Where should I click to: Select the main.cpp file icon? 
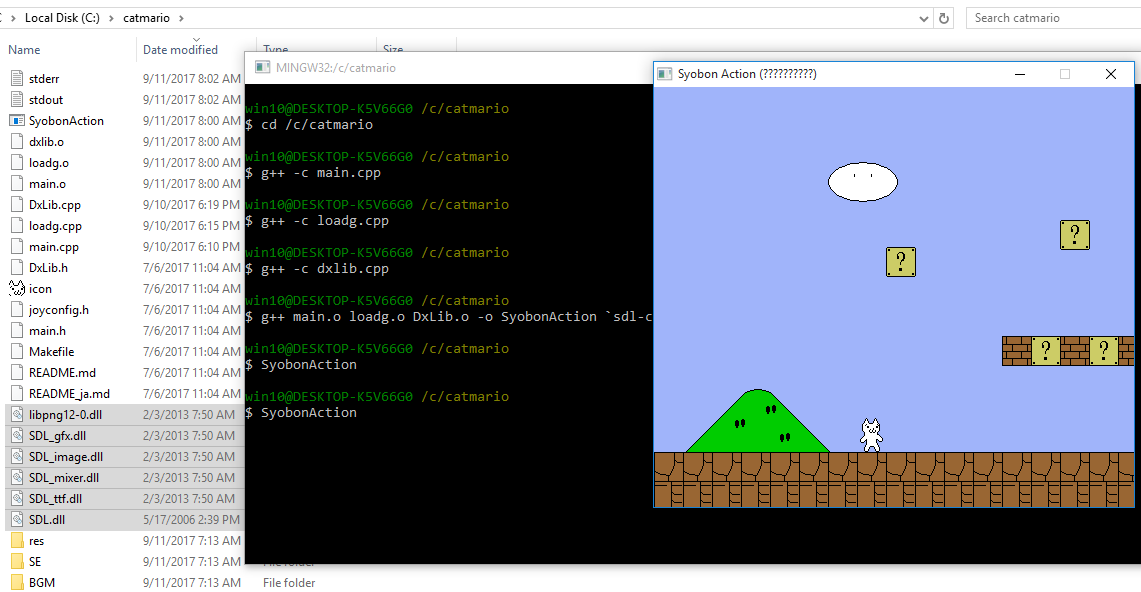[17, 247]
